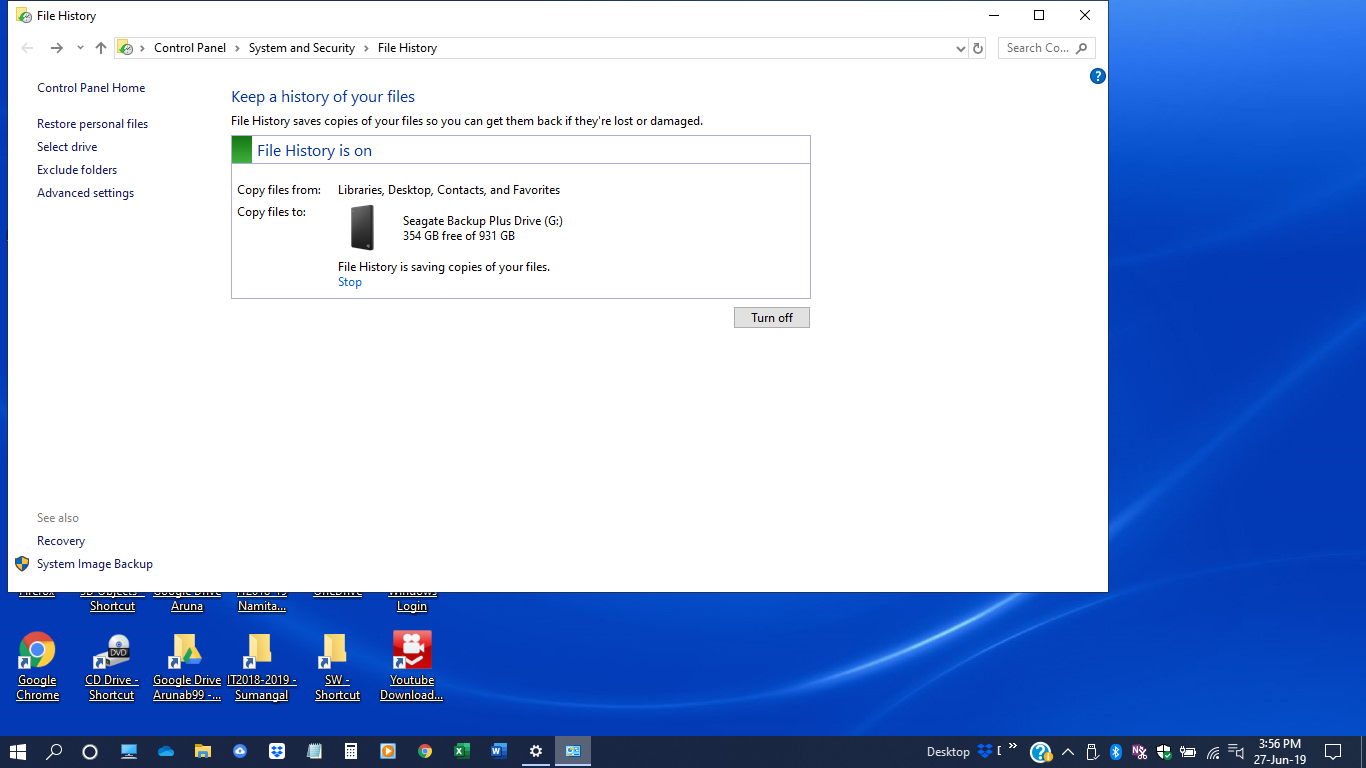Open Excel from the taskbar
1366x768 pixels.
462,751
